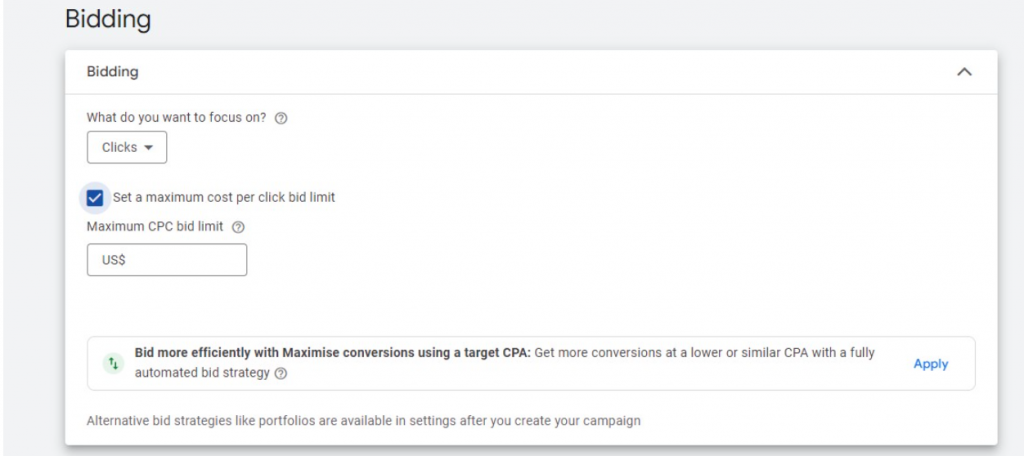The width and height of the screenshot is (1024, 456).
Task: Click the word Clicks in the dropdown
Action: click(119, 147)
